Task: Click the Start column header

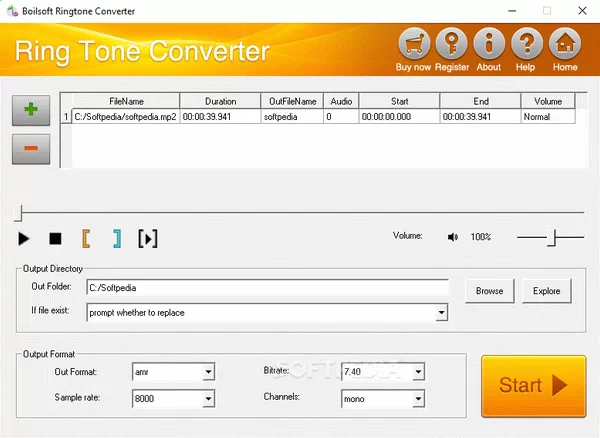Action: tap(399, 101)
